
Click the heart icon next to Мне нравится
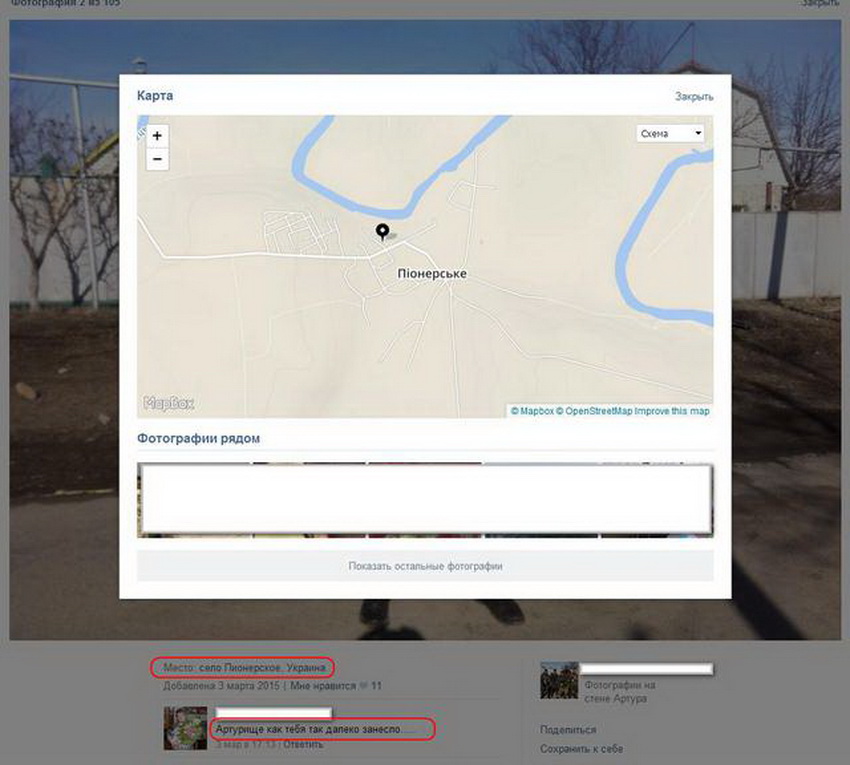click(364, 686)
